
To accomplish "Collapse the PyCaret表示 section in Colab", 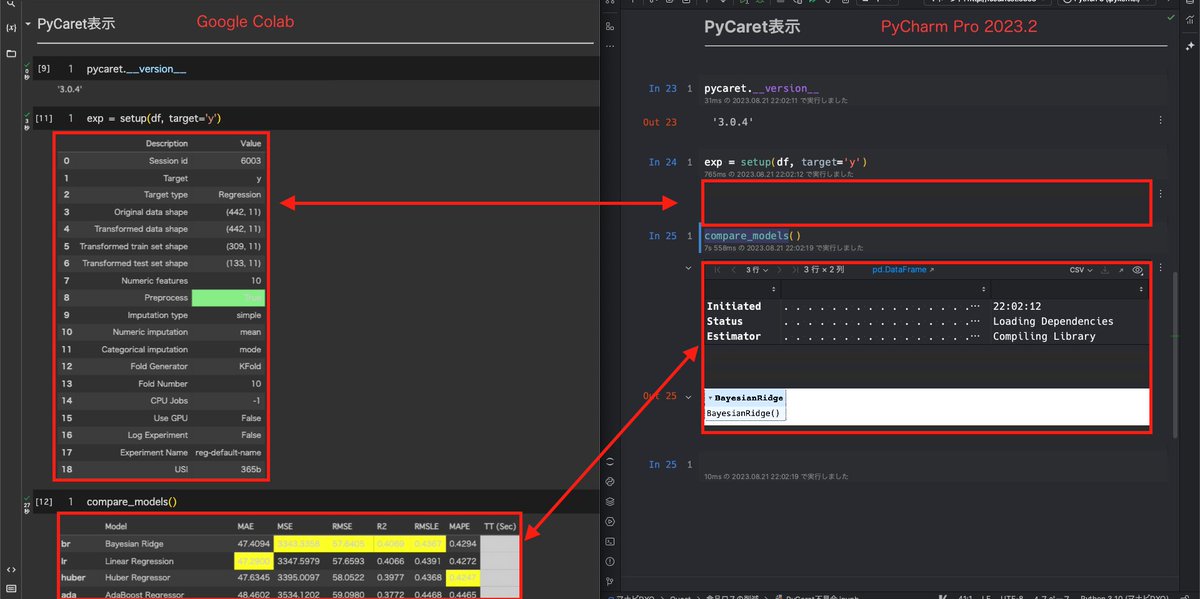I will tap(27, 23).
